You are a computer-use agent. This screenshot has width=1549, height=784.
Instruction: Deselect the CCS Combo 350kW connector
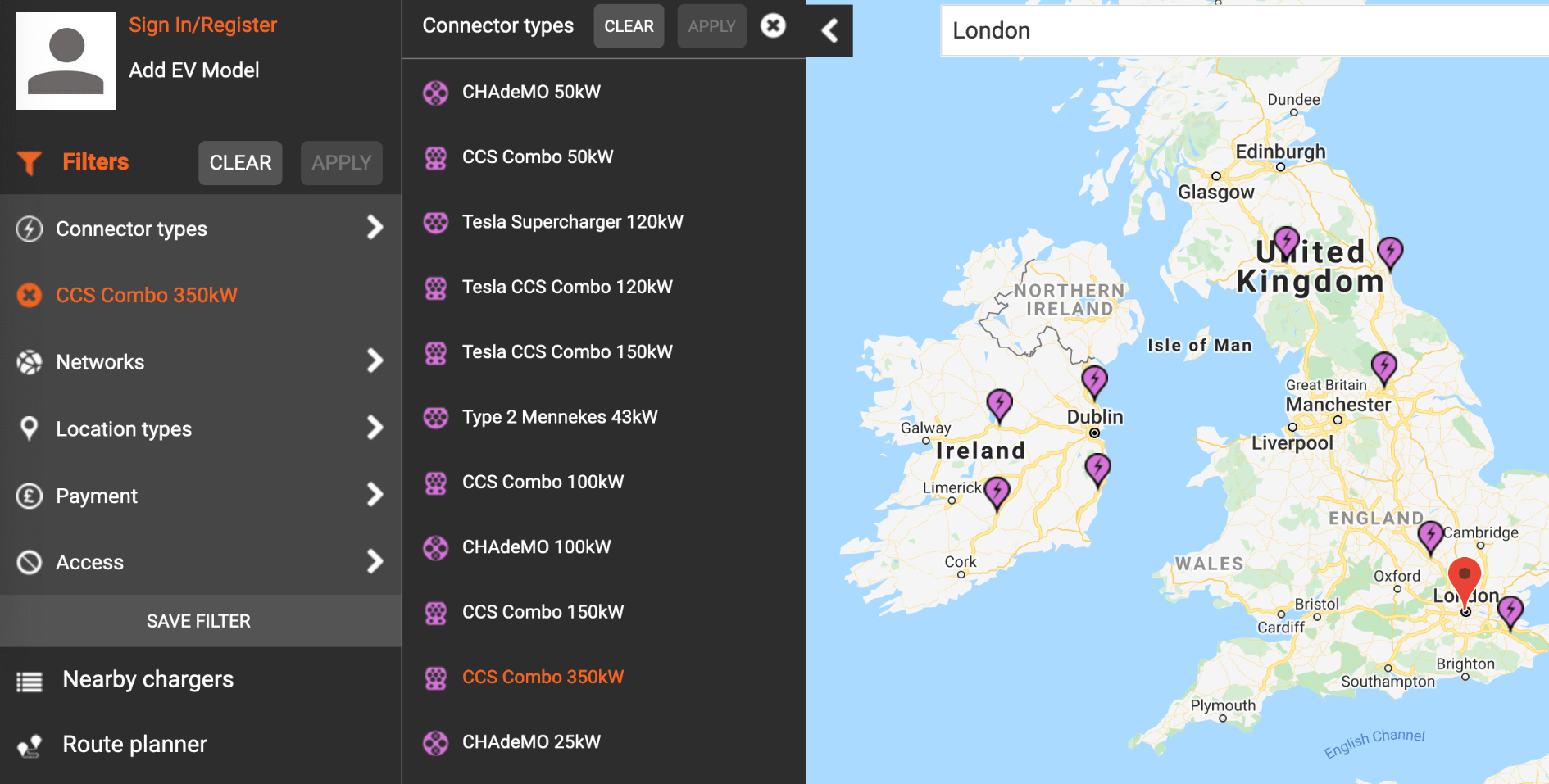click(543, 677)
